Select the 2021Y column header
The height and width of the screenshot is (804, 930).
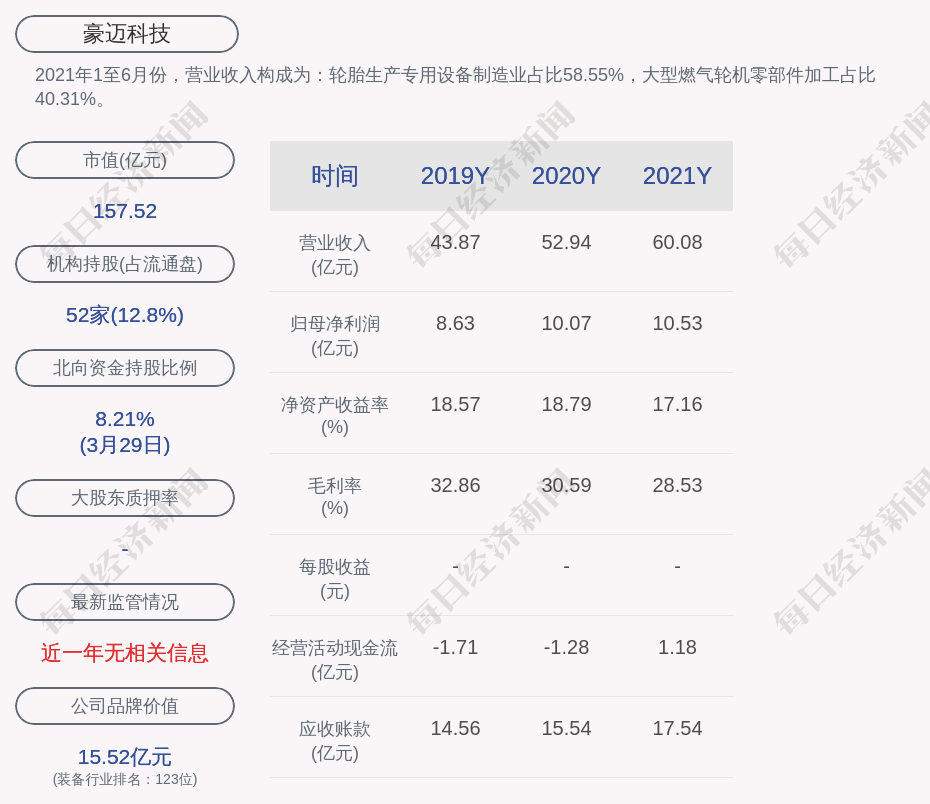click(x=677, y=176)
